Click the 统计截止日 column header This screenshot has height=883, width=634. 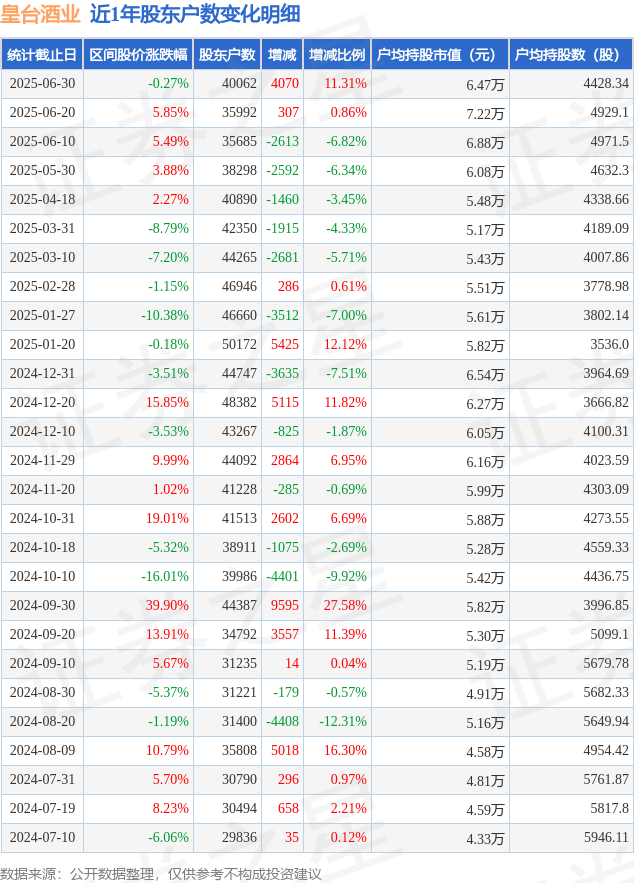[42, 55]
